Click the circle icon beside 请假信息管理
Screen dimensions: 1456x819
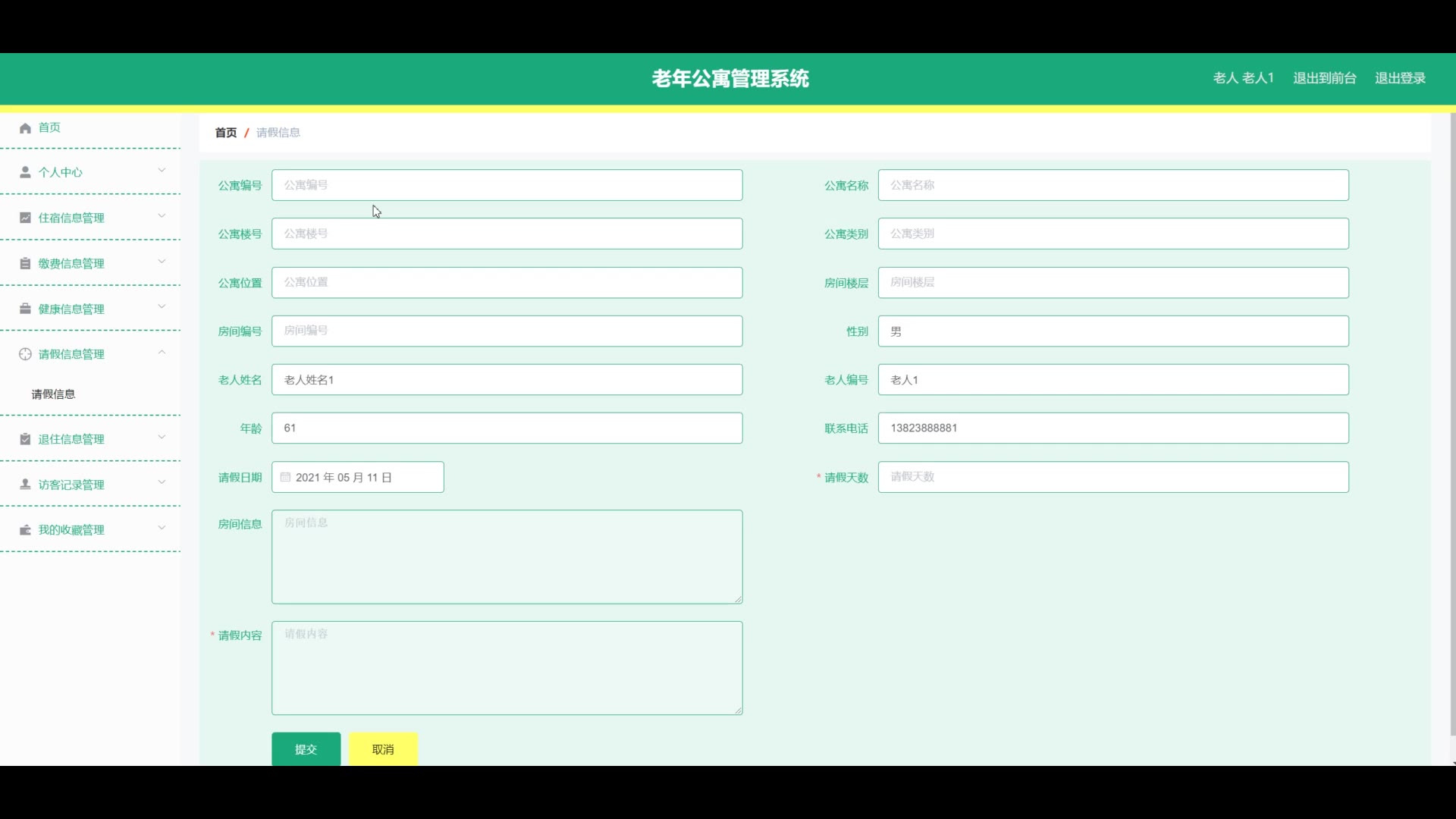tap(25, 354)
